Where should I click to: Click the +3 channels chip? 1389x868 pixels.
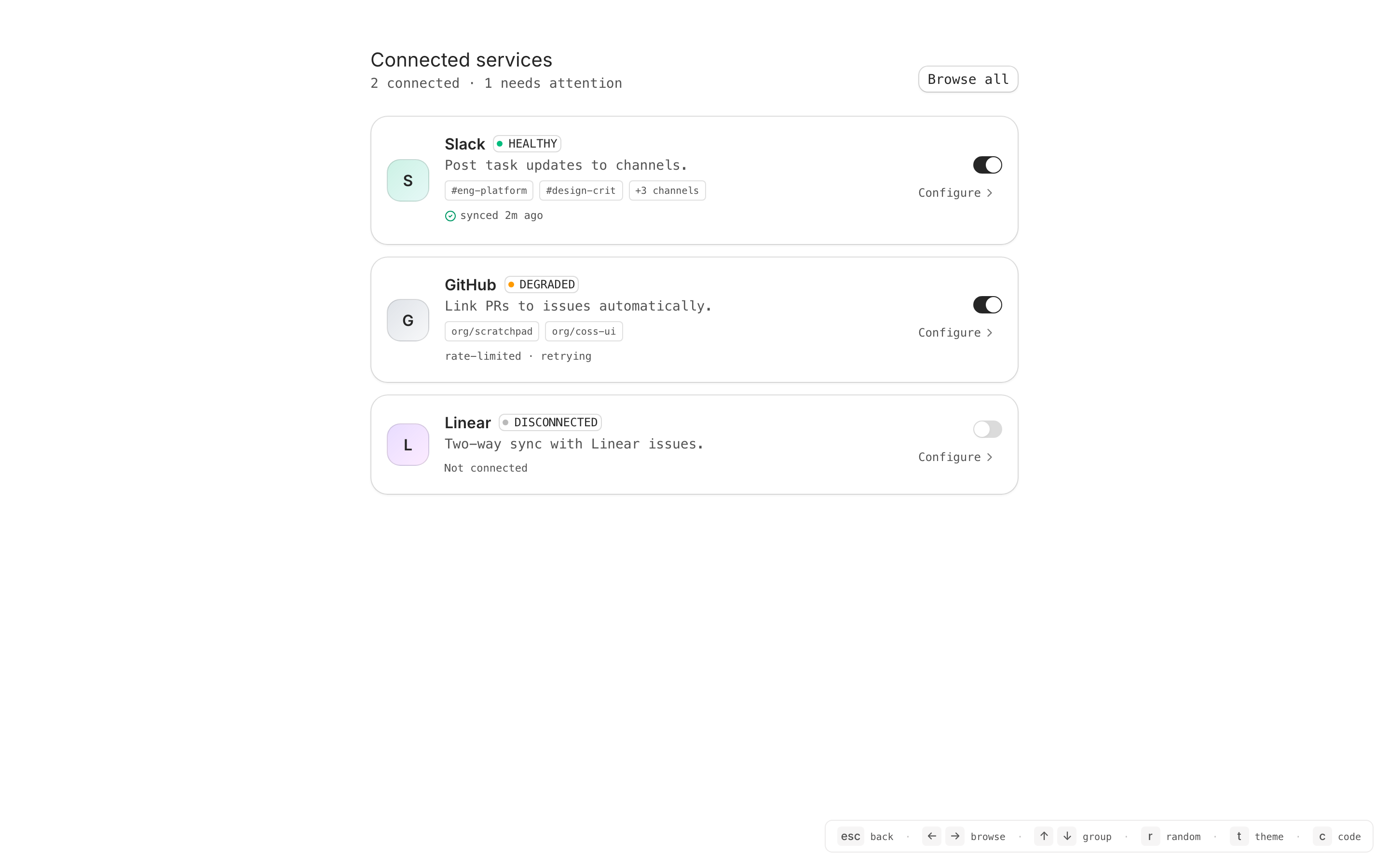click(667, 190)
